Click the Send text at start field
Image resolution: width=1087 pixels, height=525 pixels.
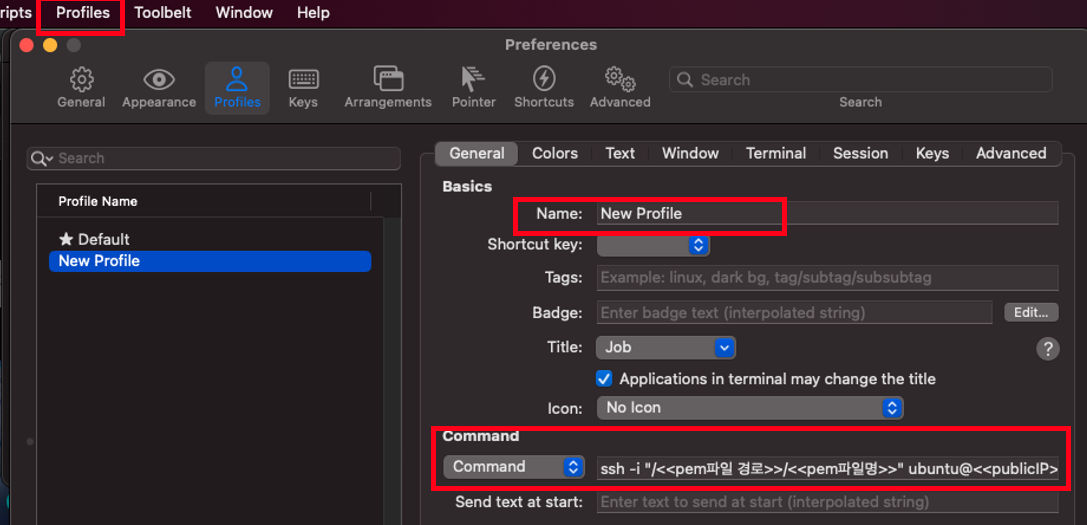click(x=827, y=501)
